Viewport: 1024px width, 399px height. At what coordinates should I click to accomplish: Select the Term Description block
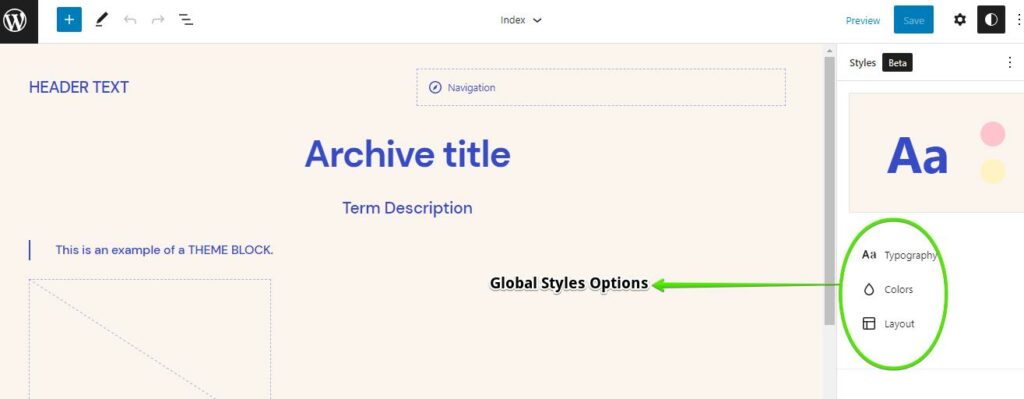[x=408, y=208]
